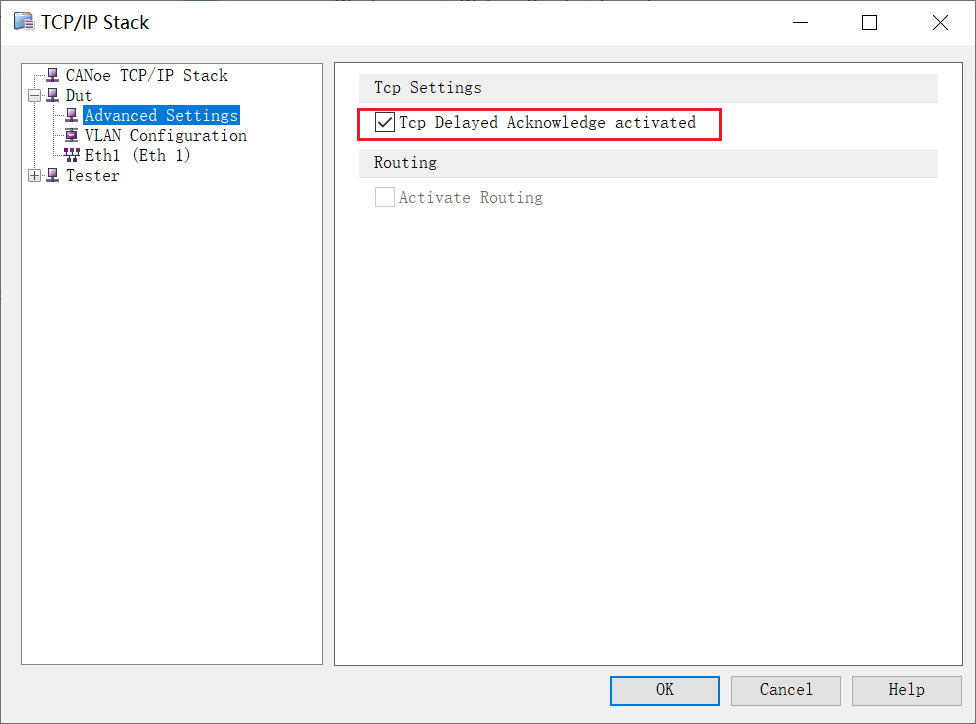Maximize the TCP/IP Stack window
The height and width of the screenshot is (724, 976).
tap(869, 23)
